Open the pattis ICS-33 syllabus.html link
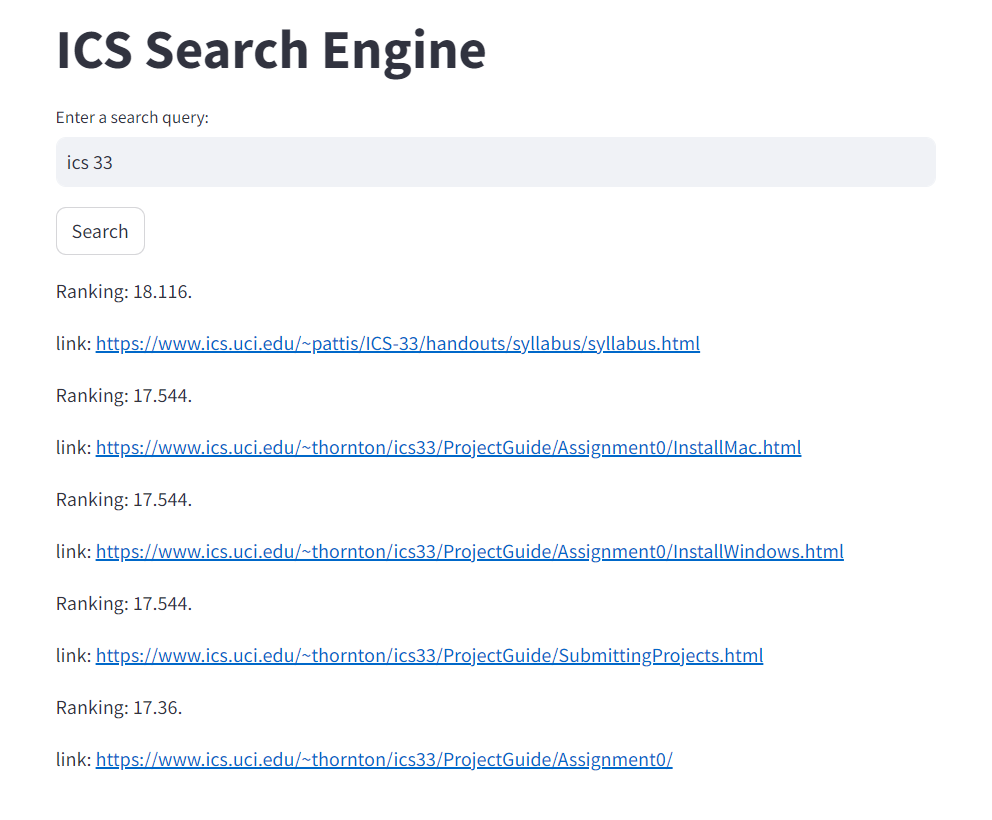The image size is (992, 820). [x=397, y=344]
